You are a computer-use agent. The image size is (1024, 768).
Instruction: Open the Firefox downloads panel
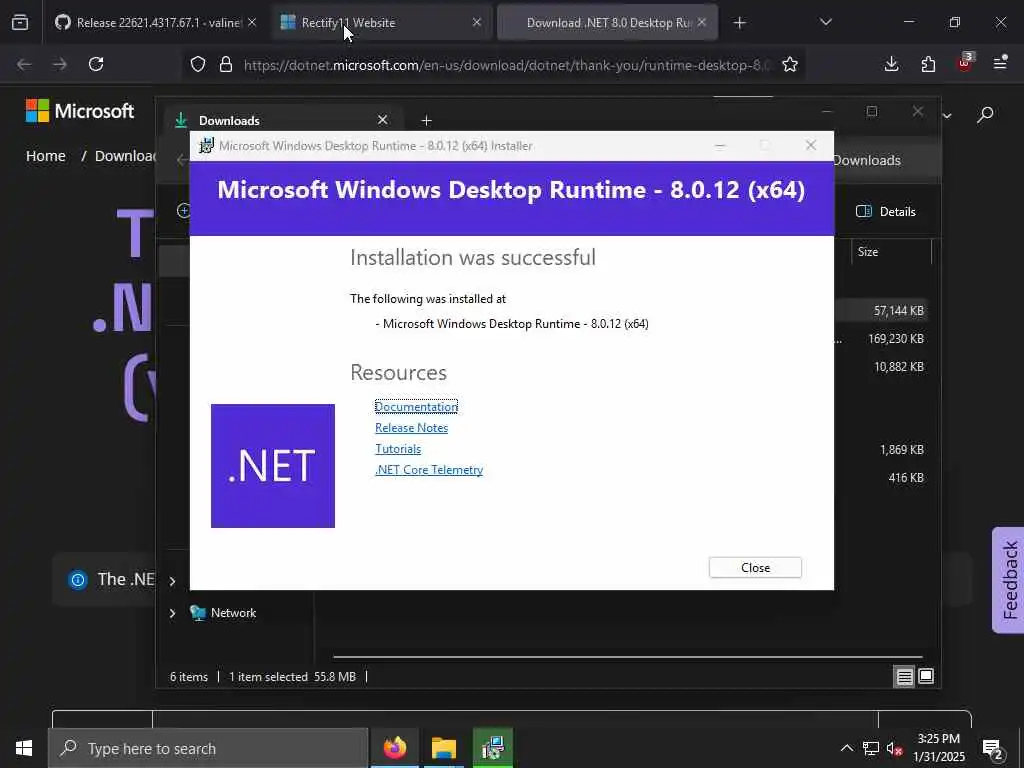pyautogui.click(x=891, y=64)
